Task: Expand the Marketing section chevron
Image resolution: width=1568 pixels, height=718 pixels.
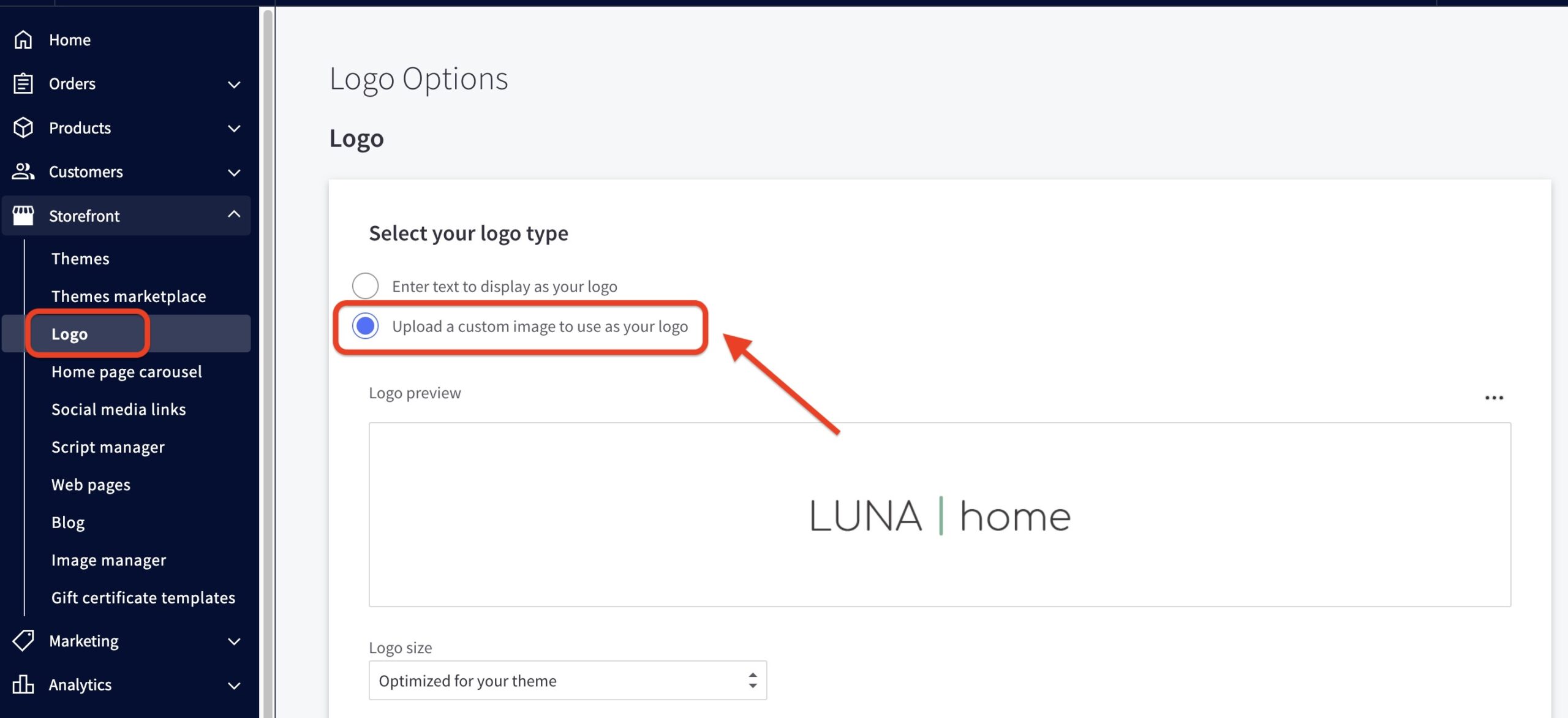Action: [233, 641]
